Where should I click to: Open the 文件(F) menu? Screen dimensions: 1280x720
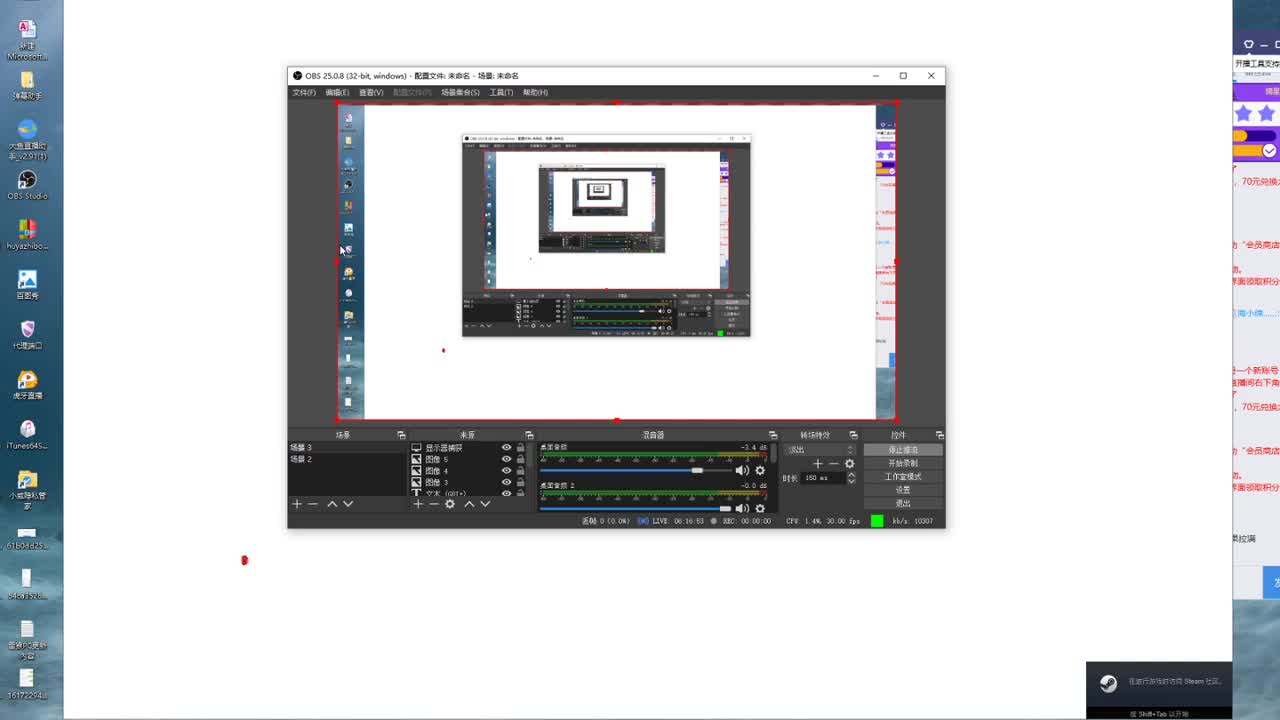pyautogui.click(x=304, y=92)
